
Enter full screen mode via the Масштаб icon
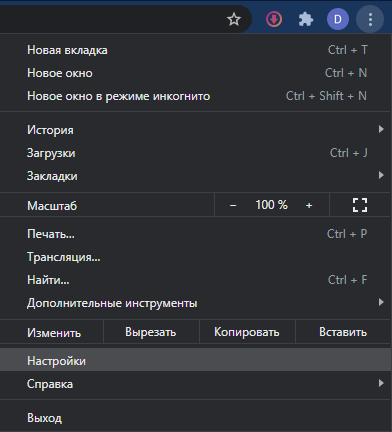pyautogui.click(x=360, y=205)
